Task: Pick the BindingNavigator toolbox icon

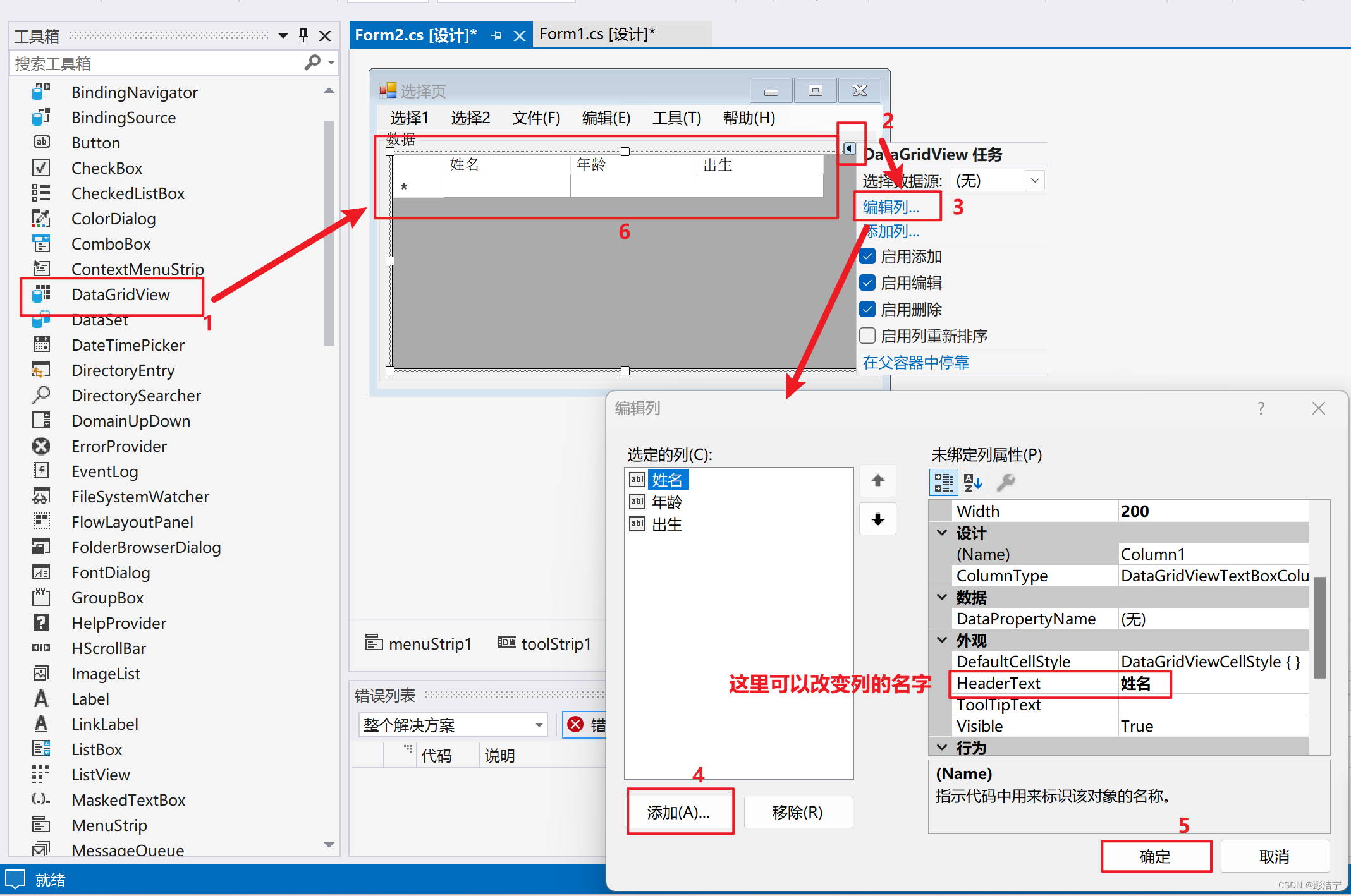Action: pos(41,92)
